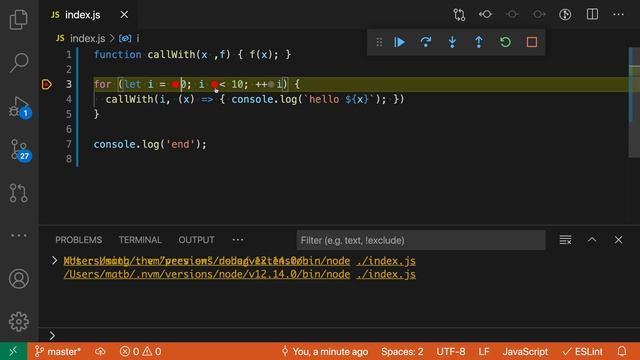The image size is (640, 360).
Task: Click Step Over in debug toolbar
Action: tap(426, 42)
